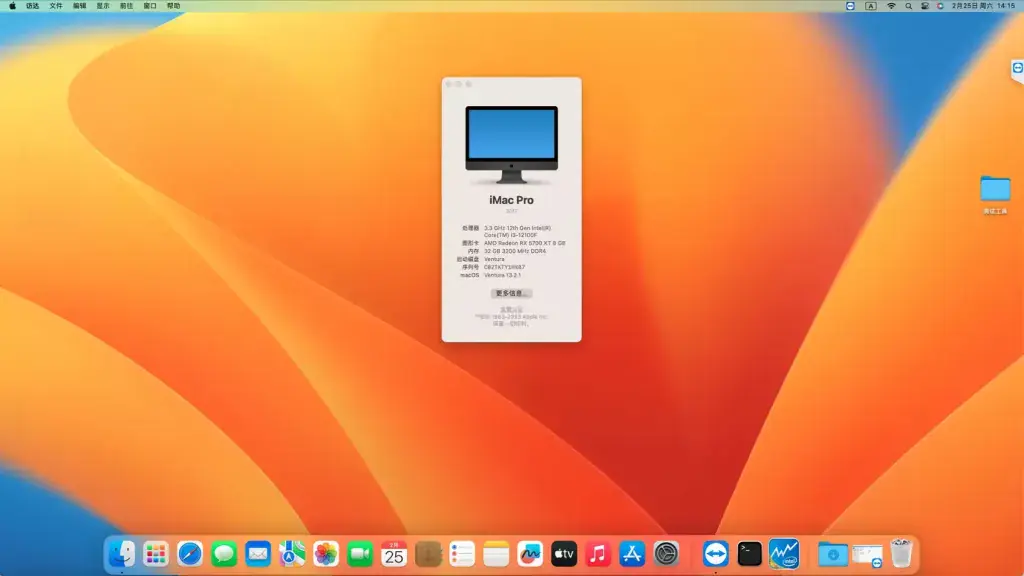This screenshot has height=576, width=1024.
Task: Open the 编辑 (Edit) menu
Action: point(80,6)
